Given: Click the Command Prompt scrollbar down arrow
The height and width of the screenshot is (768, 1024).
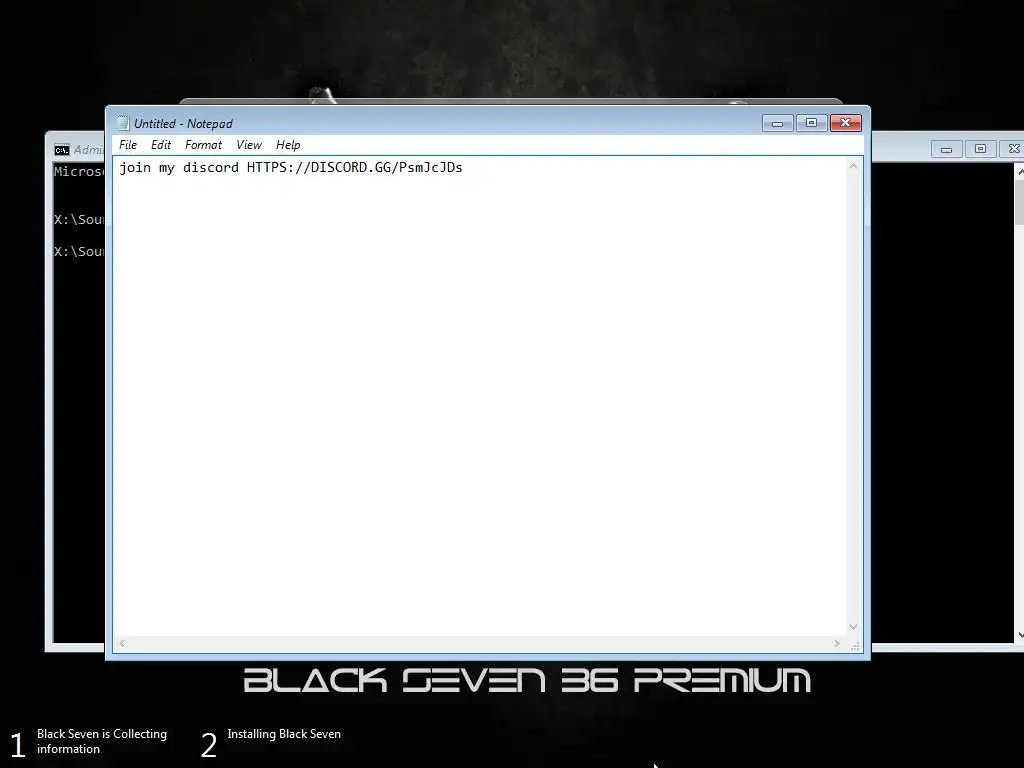Looking at the screenshot, I should (x=1020, y=635).
